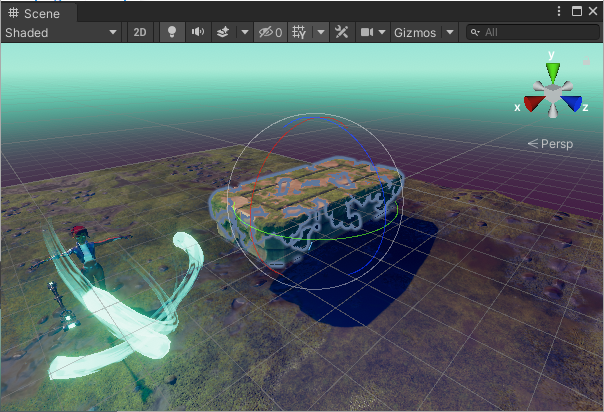604x412 pixels.
Task: Open the scene camera settings icon
Action: pyautogui.click(x=367, y=32)
